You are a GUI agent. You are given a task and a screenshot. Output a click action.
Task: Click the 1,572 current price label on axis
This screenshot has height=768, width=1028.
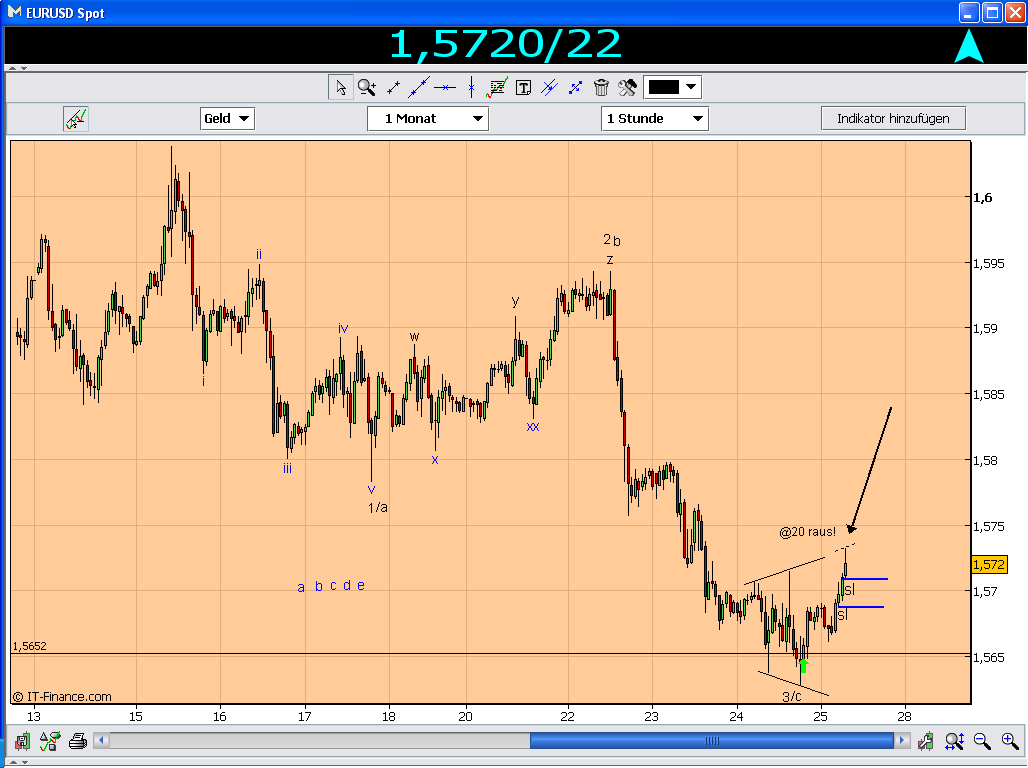989,565
